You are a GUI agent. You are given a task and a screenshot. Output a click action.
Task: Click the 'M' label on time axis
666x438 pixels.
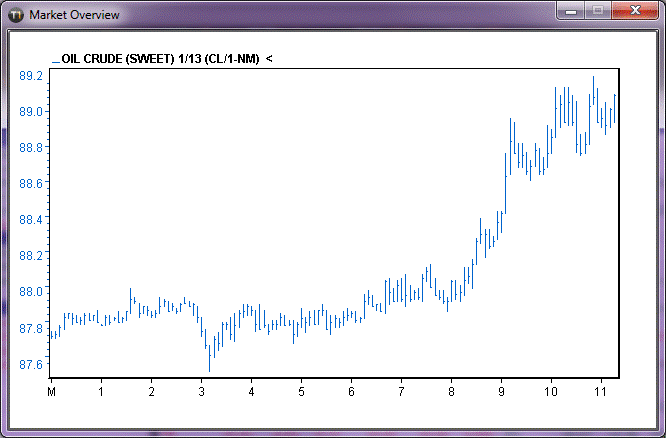tap(51, 391)
